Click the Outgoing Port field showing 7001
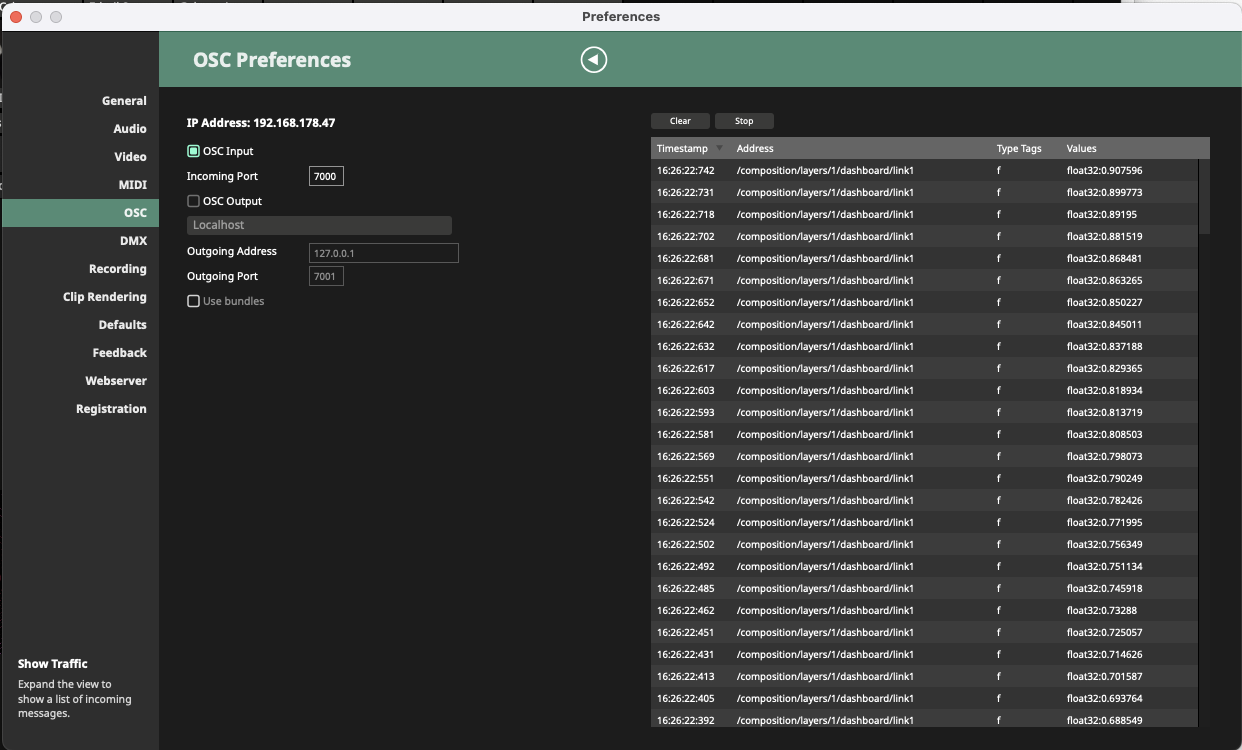The image size is (1242, 750). tap(326, 276)
